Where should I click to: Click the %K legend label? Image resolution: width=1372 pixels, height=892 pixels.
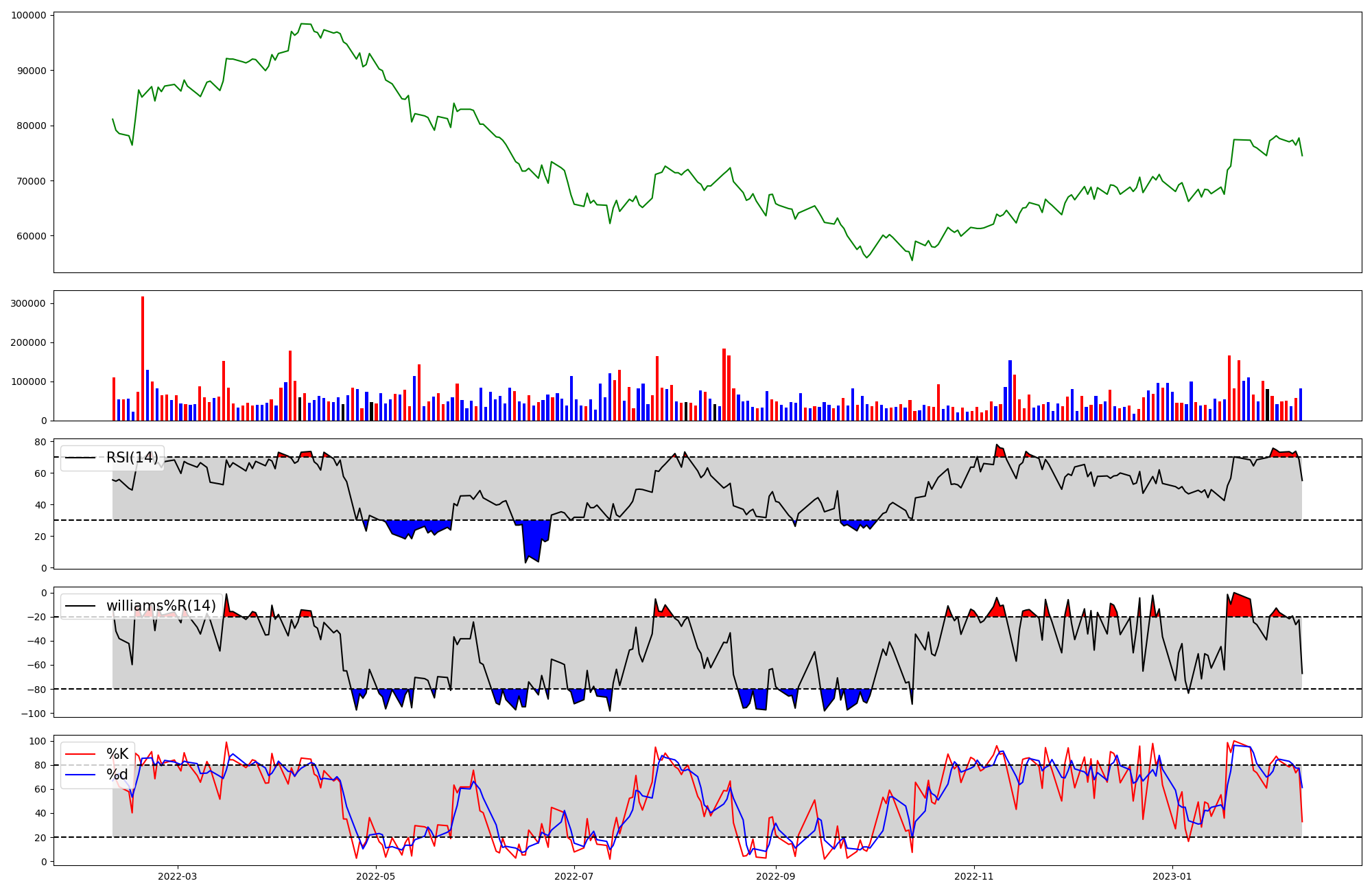point(117,754)
